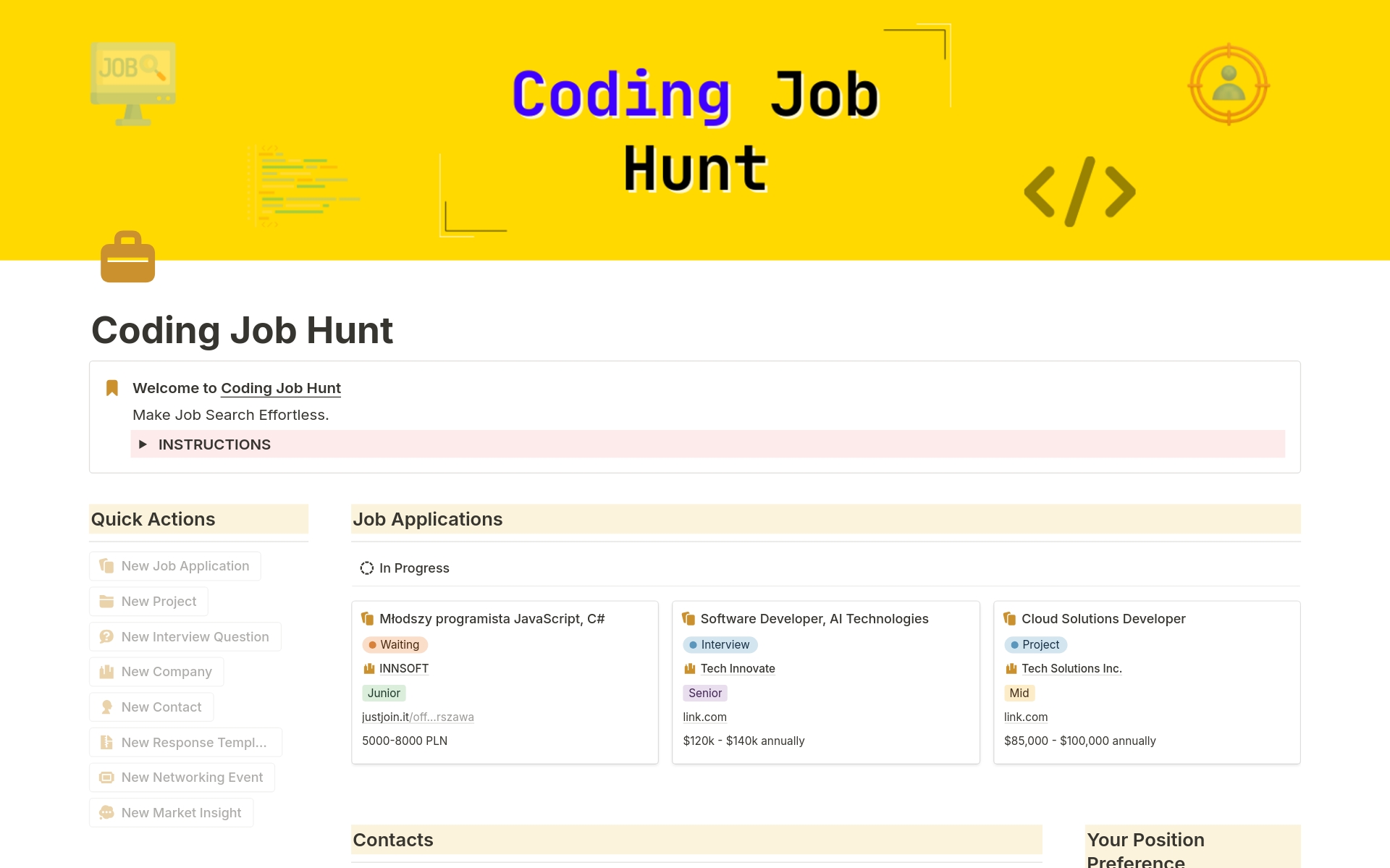Open the Coding Job Hunt welcome link
1390x868 pixels.
(x=281, y=388)
